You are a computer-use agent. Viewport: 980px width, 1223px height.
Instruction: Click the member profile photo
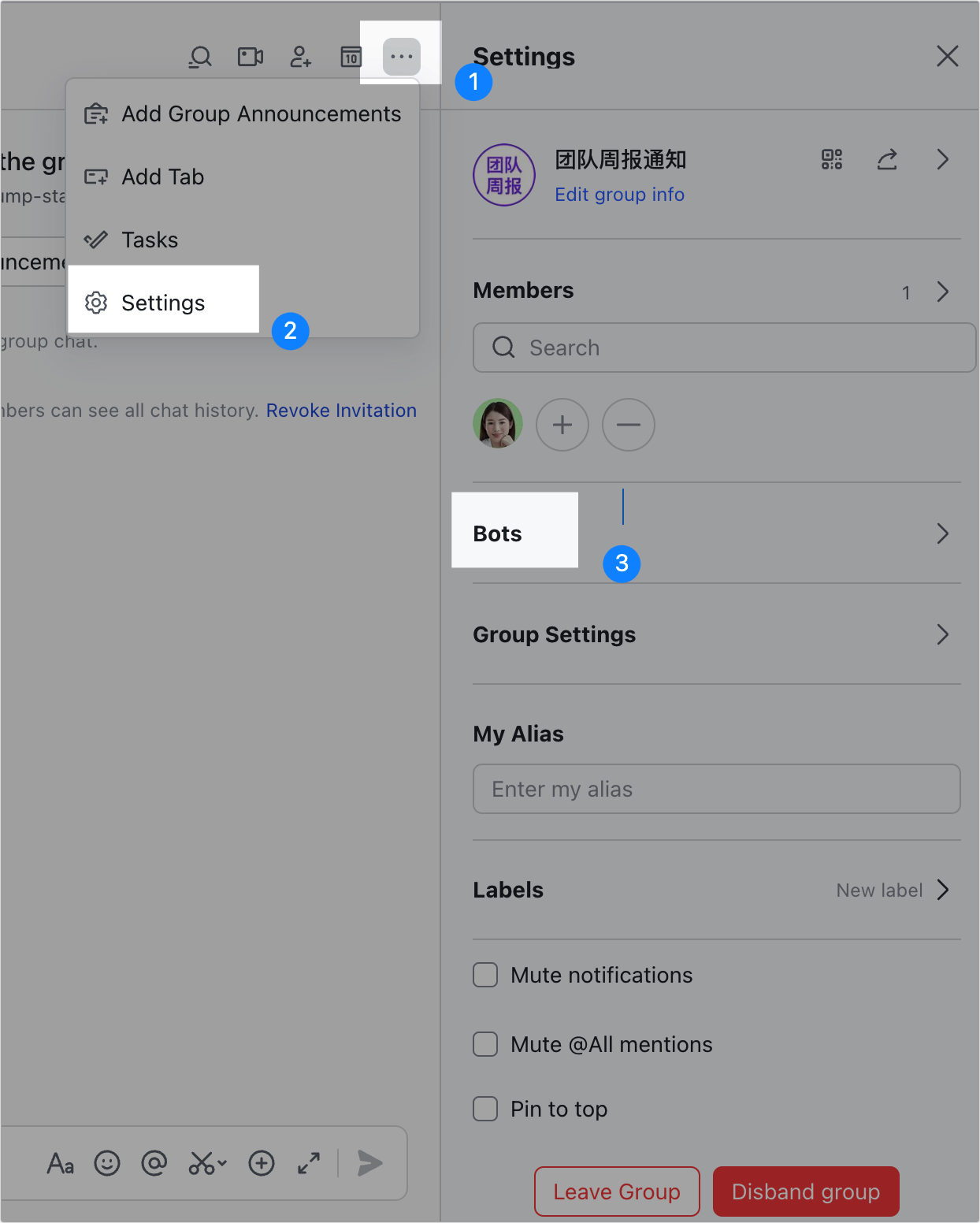point(498,424)
